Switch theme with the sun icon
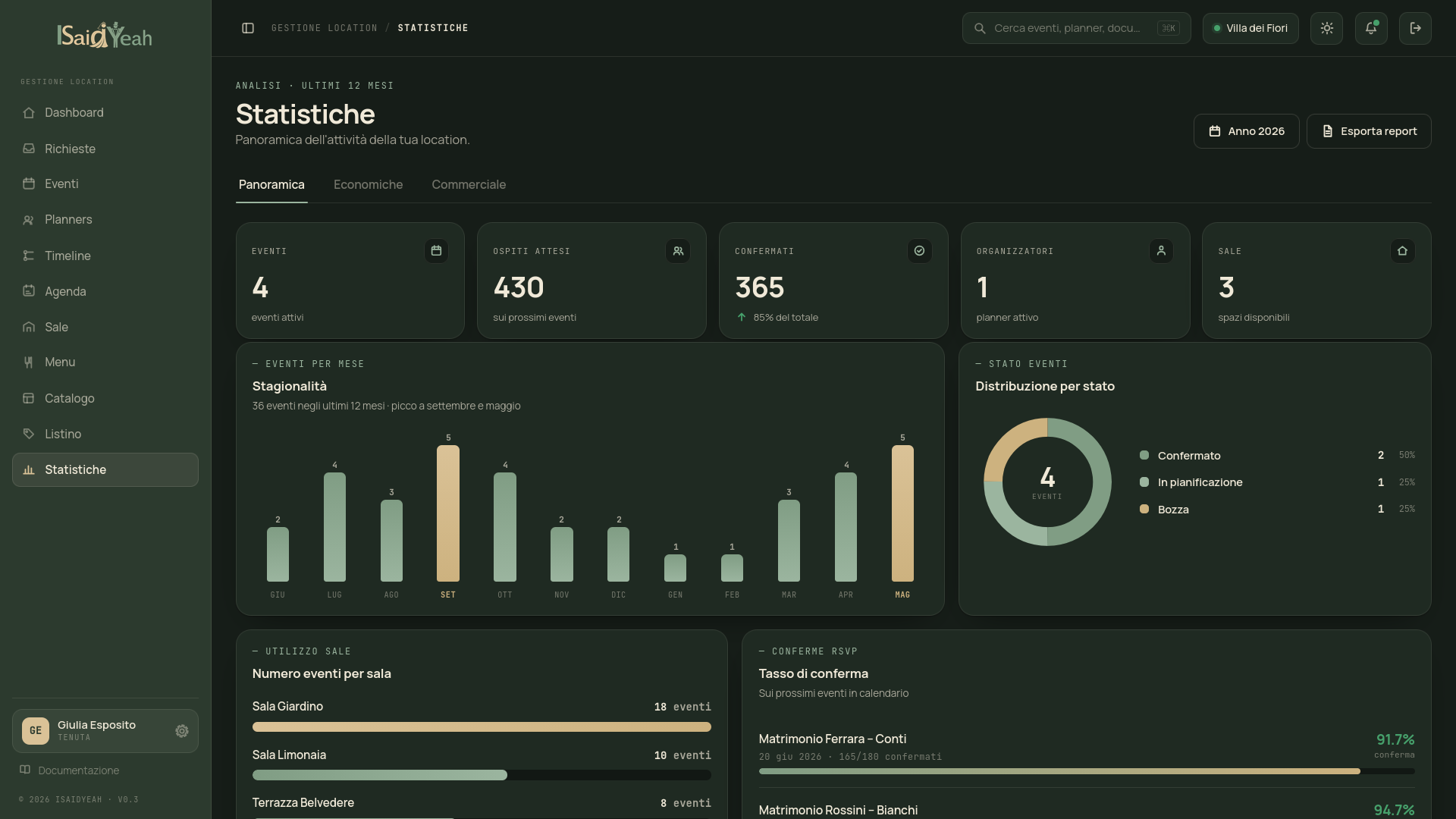 coord(1326,28)
